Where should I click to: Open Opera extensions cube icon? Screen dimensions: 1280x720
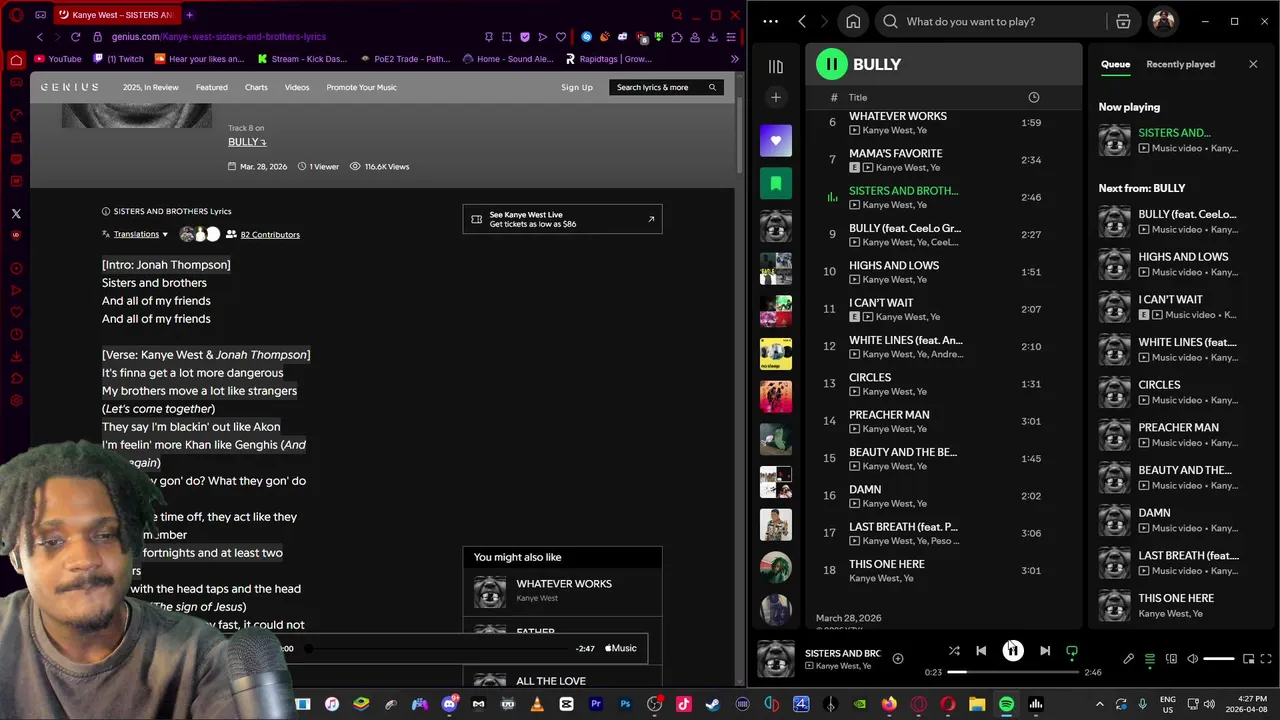(x=677, y=37)
